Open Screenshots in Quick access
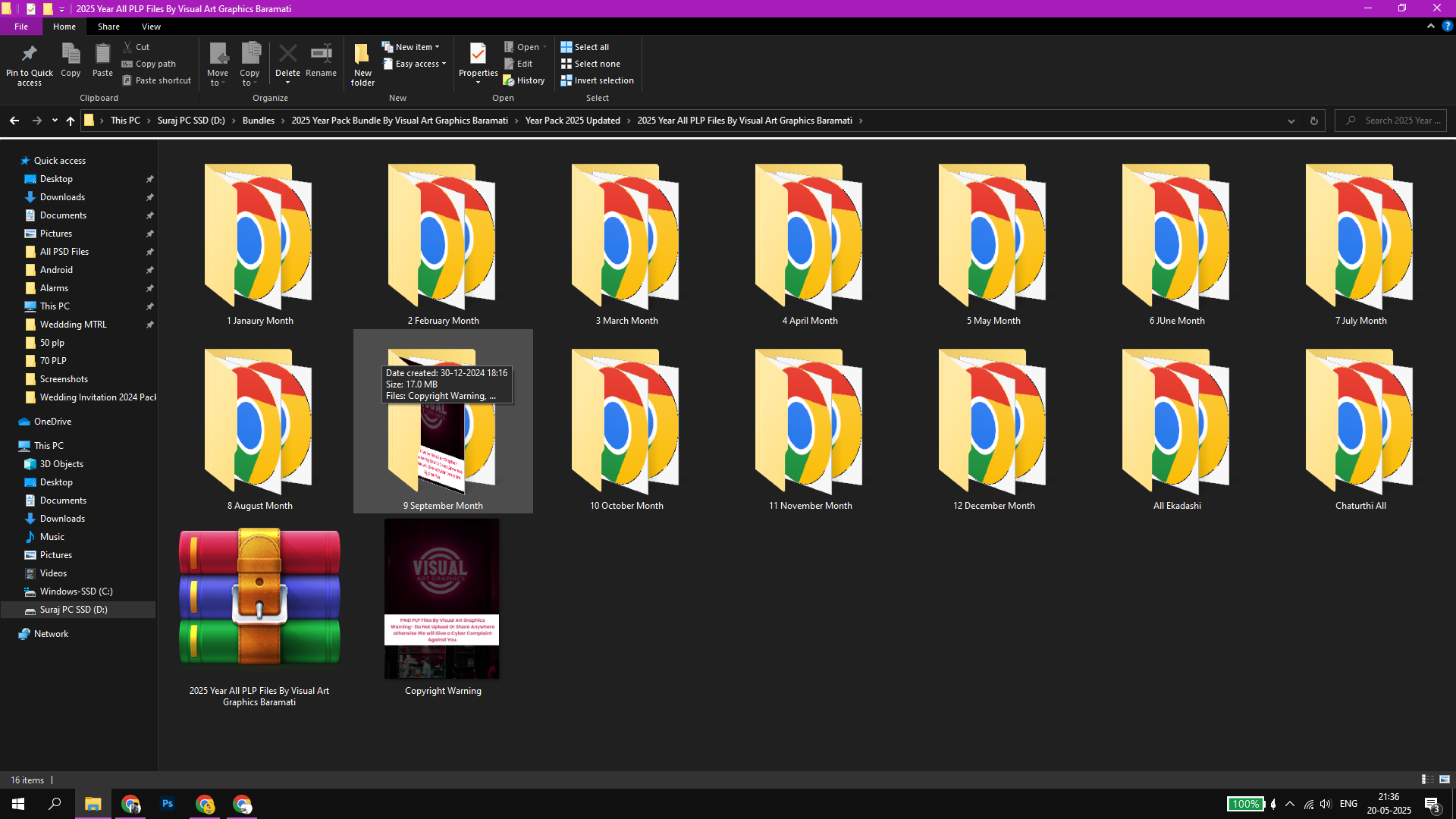1456x819 pixels. pos(64,379)
